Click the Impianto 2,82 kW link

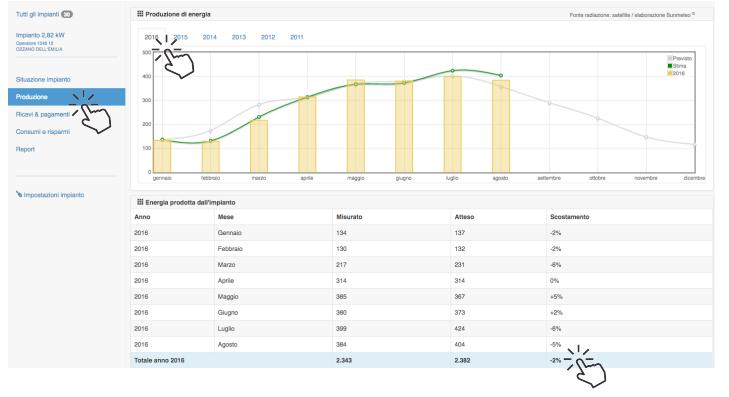(40, 35)
